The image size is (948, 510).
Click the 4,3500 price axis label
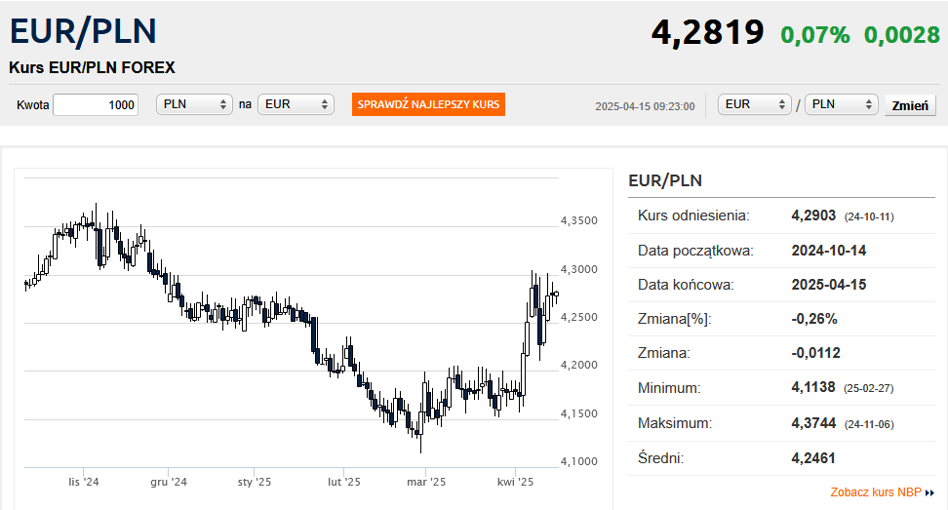tap(579, 221)
